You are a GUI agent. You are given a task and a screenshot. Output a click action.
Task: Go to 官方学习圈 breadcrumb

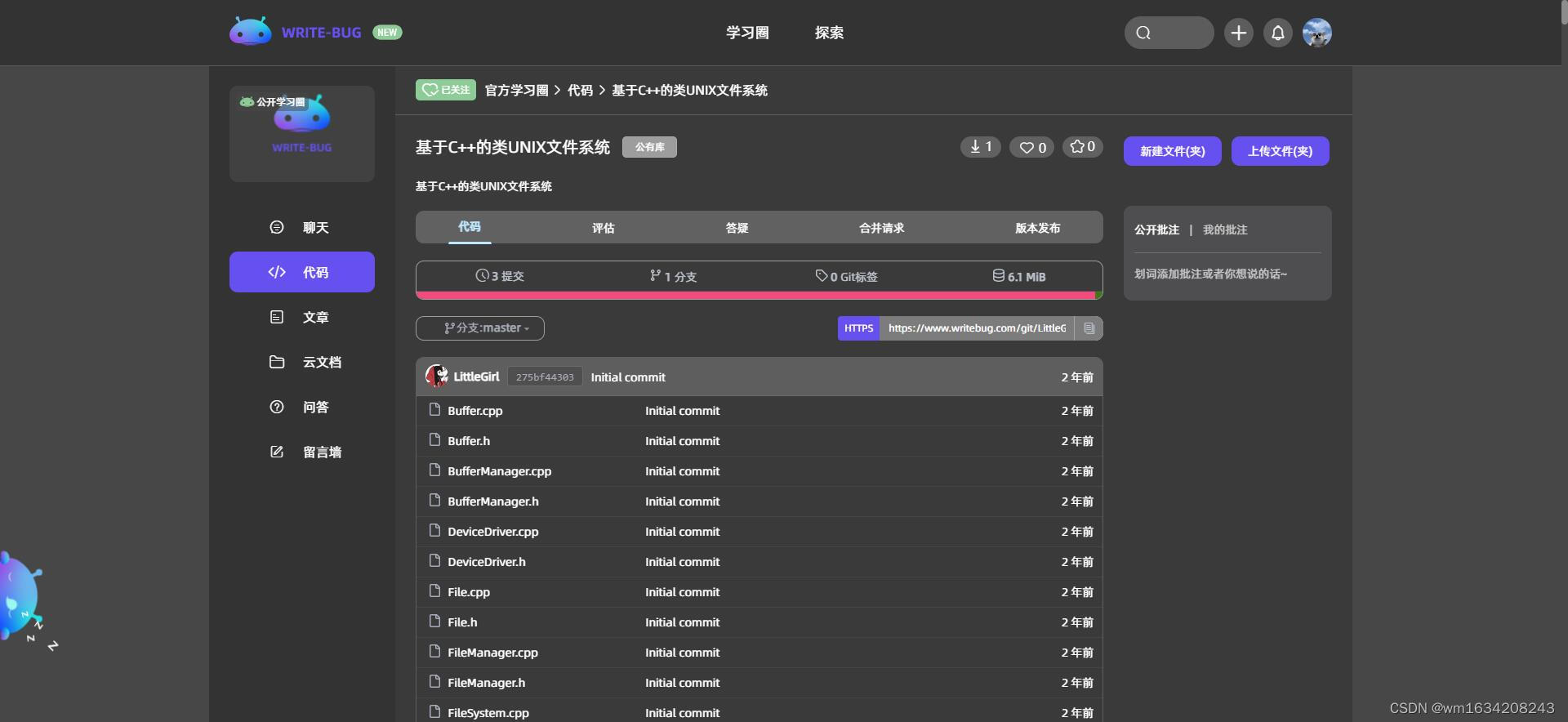point(516,90)
